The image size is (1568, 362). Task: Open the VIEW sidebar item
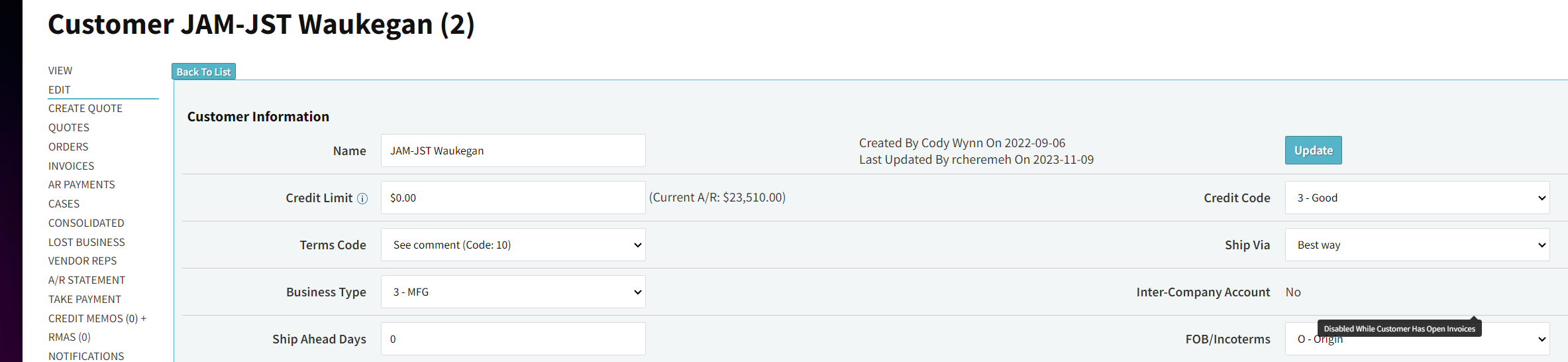60,70
